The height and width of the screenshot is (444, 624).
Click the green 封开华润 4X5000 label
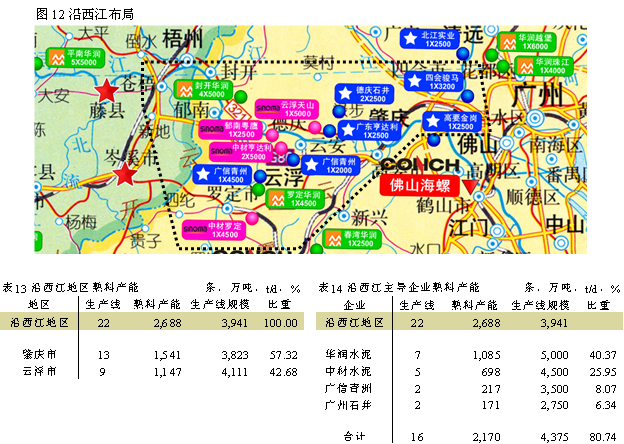[203, 90]
